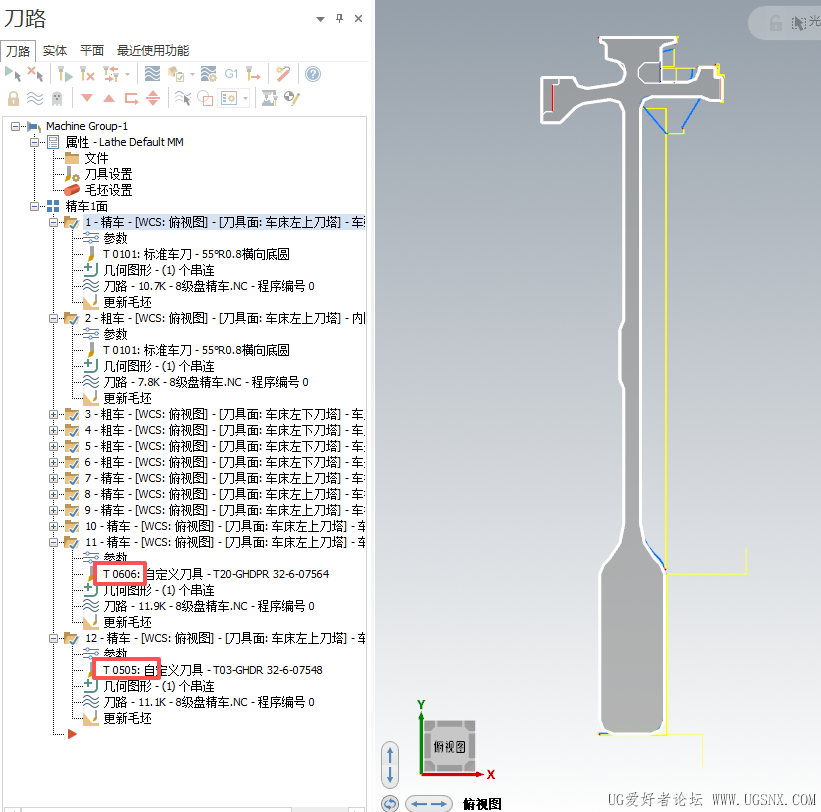Open dropdown beside Verify icon

tap(192, 74)
